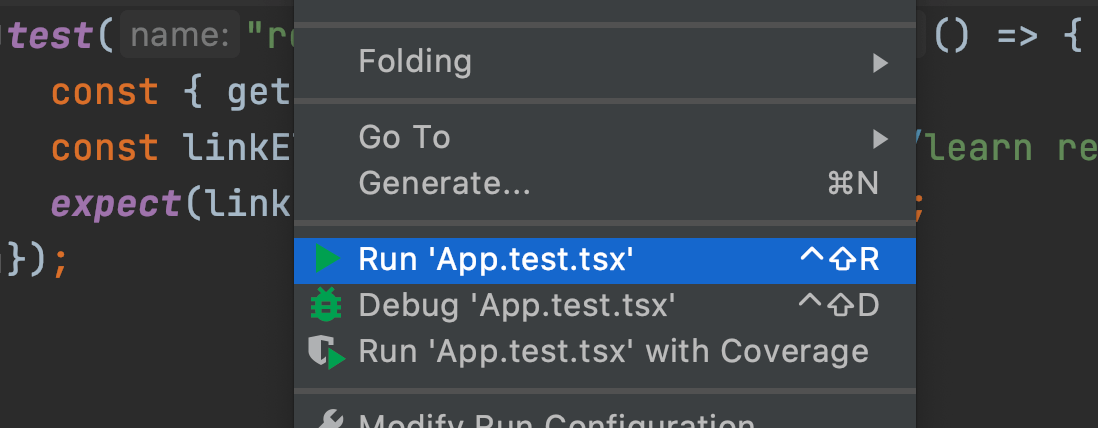Open the Folding menu entry
The image size is (1098, 428).
(415, 62)
